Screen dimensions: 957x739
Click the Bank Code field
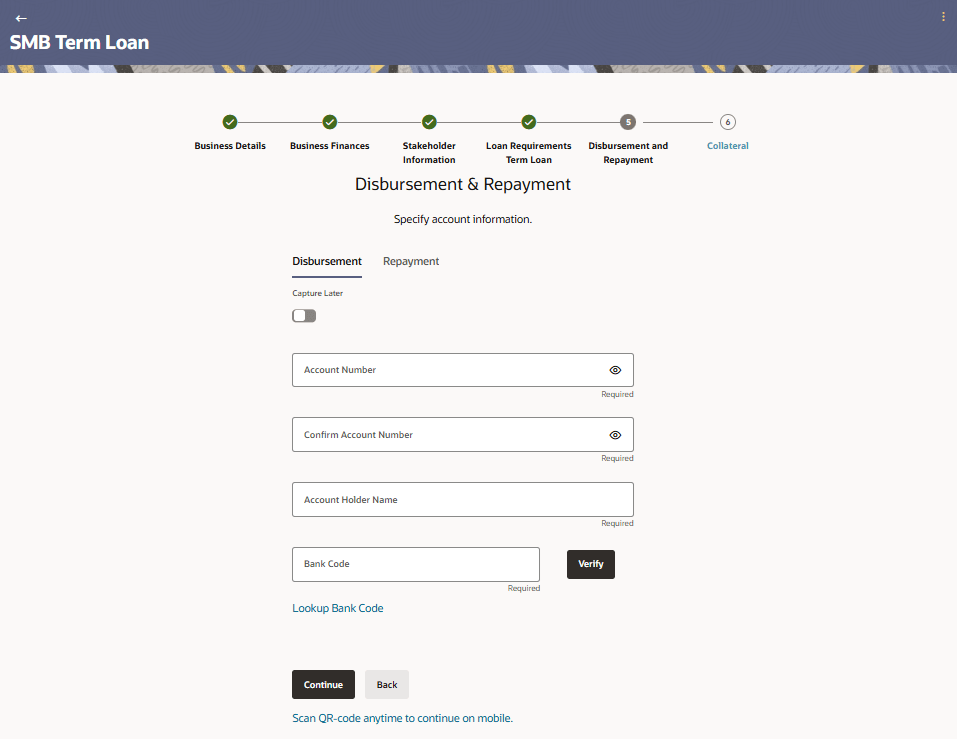(x=416, y=564)
